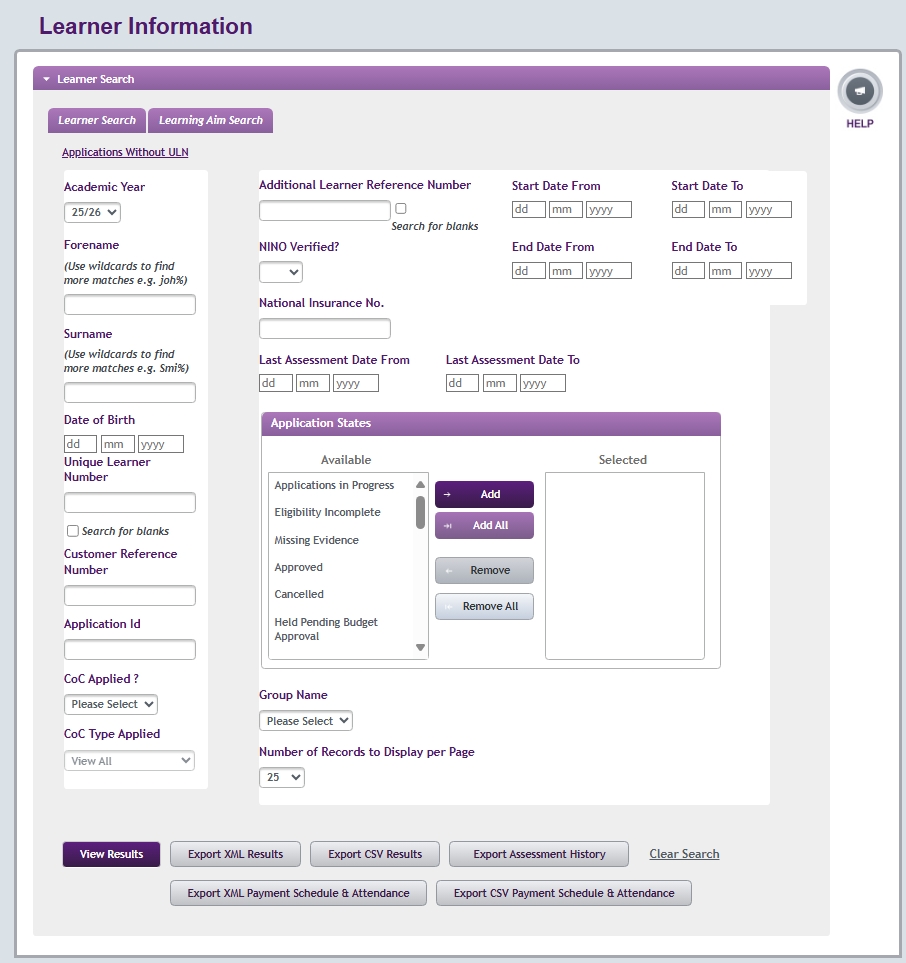Select Approved in the Available states list
The image size is (906, 963).
(299, 567)
